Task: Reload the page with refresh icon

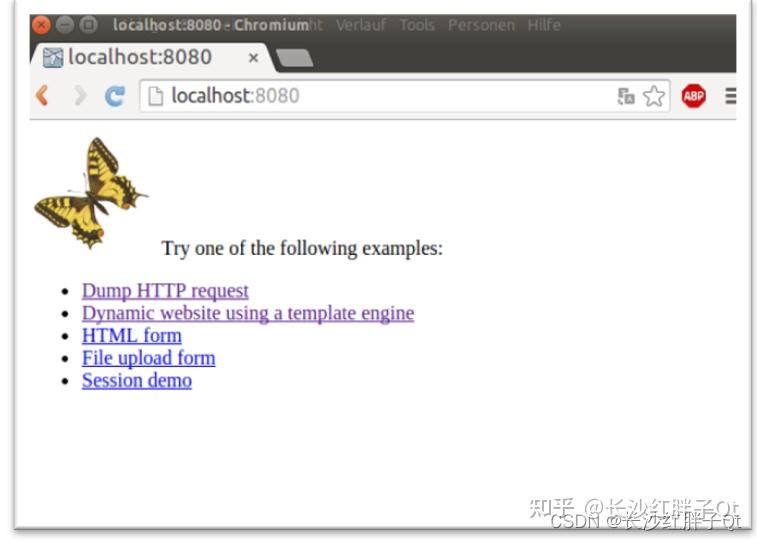Action: (115, 96)
